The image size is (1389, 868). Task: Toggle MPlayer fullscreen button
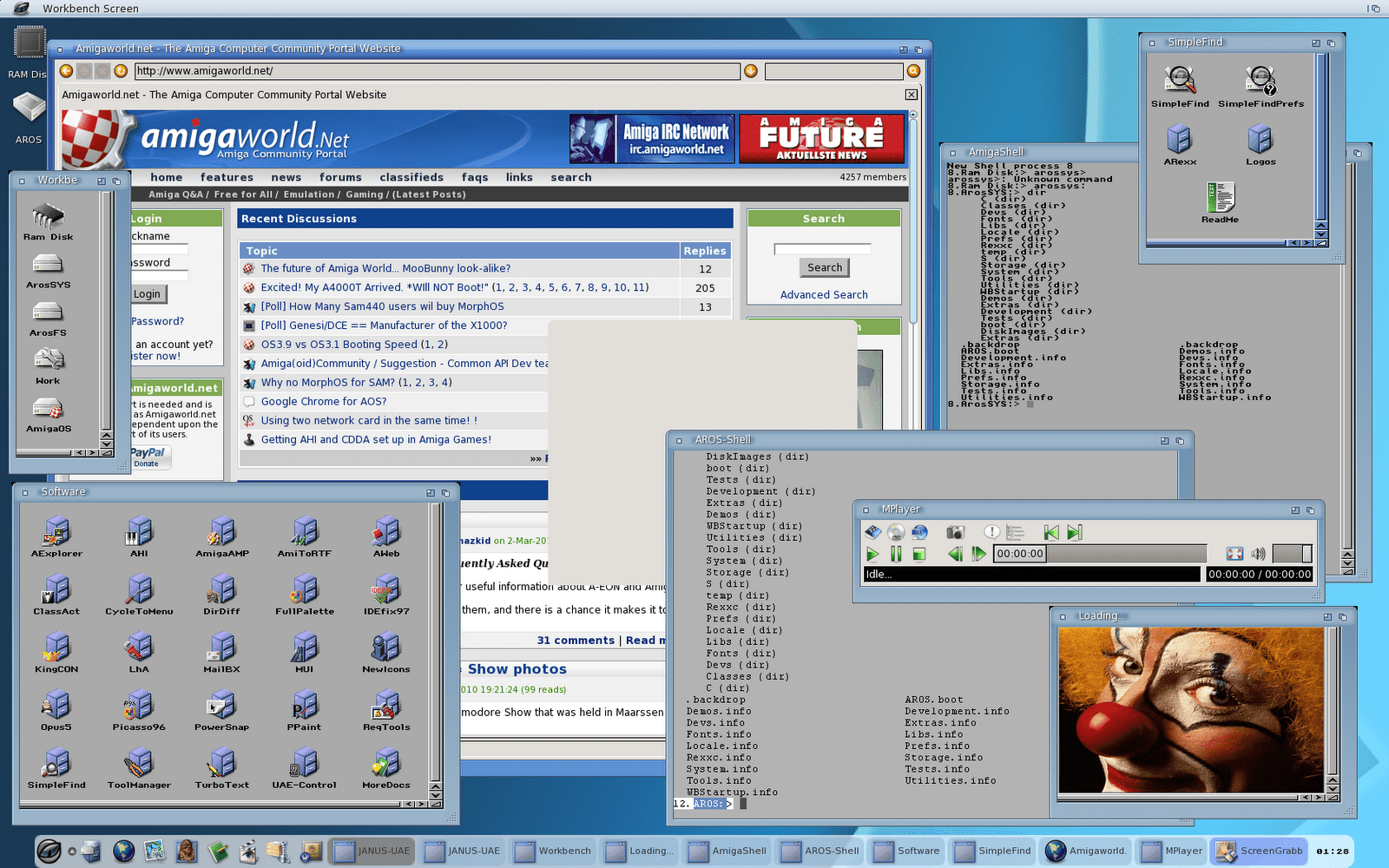point(1234,554)
